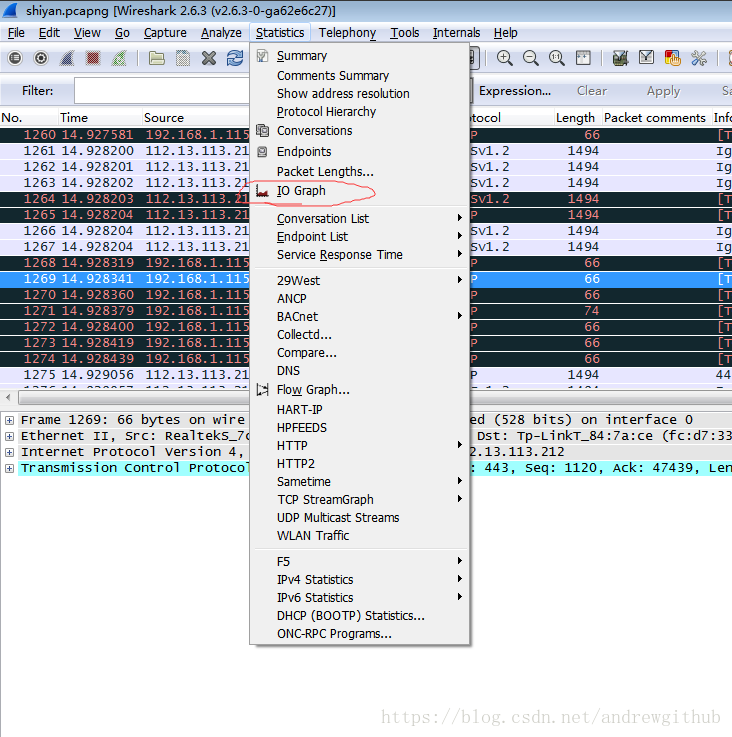This screenshot has width=732, height=737.
Task: Click the Flow Graph menu icon
Action: [x=262, y=390]
